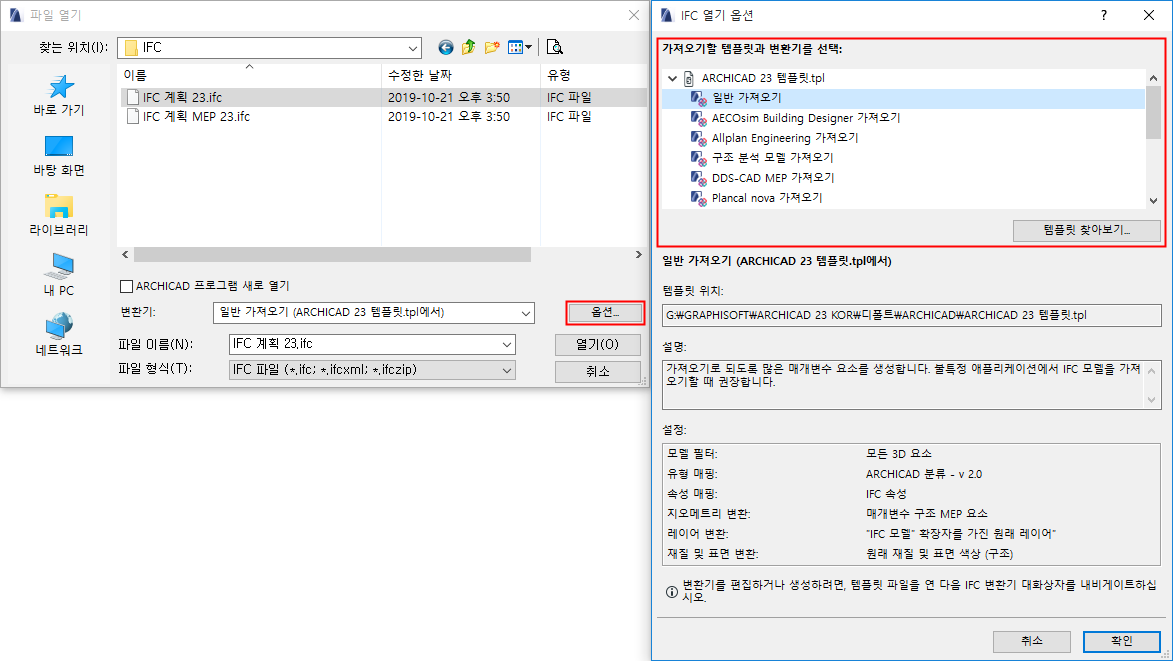This screenshot has width=1173, height=661.
Task: Click the horizontal scrollbar of the file list
Action: [332, 255]
